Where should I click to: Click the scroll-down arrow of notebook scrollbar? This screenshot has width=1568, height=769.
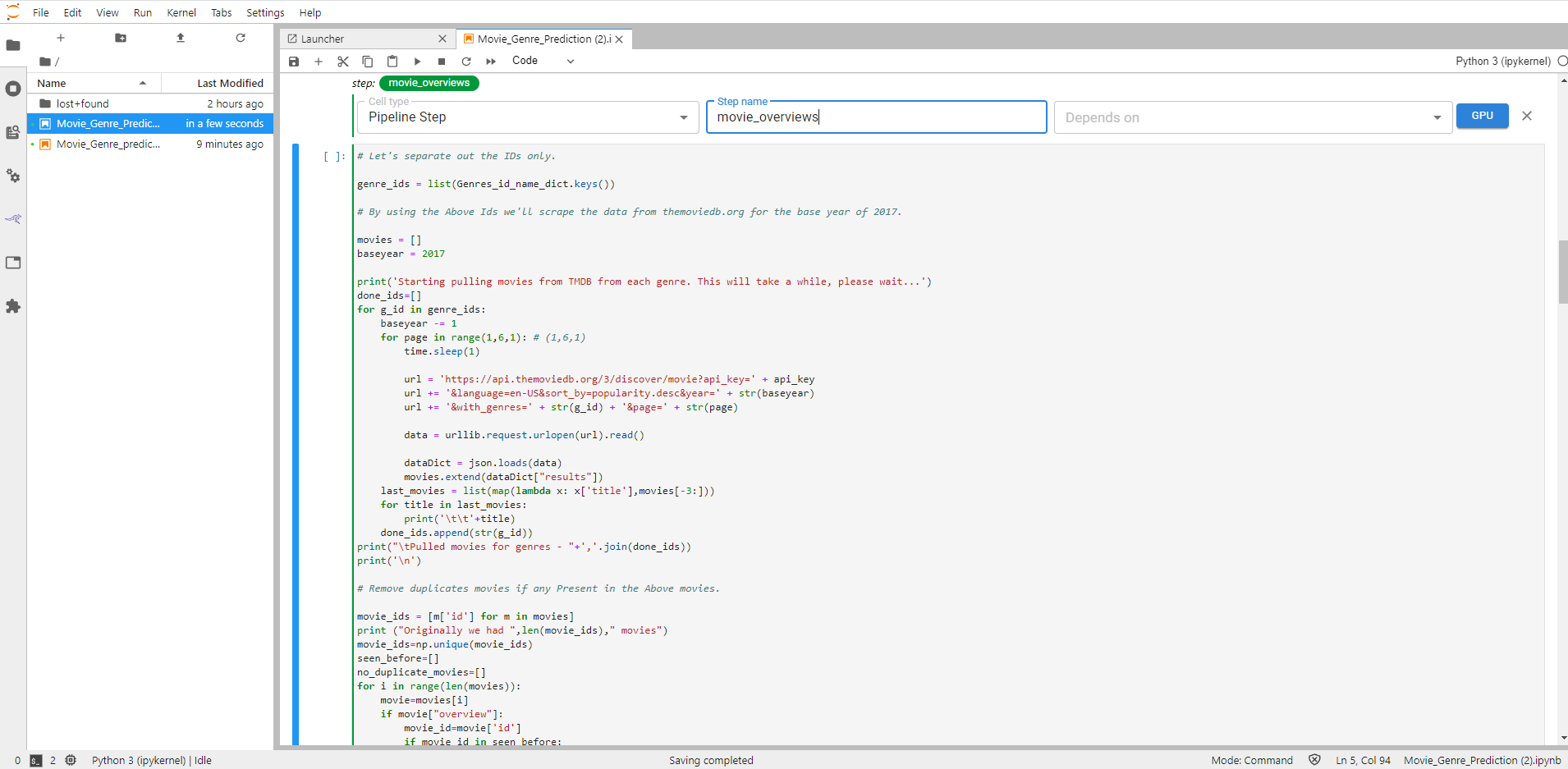point(1563,738)
